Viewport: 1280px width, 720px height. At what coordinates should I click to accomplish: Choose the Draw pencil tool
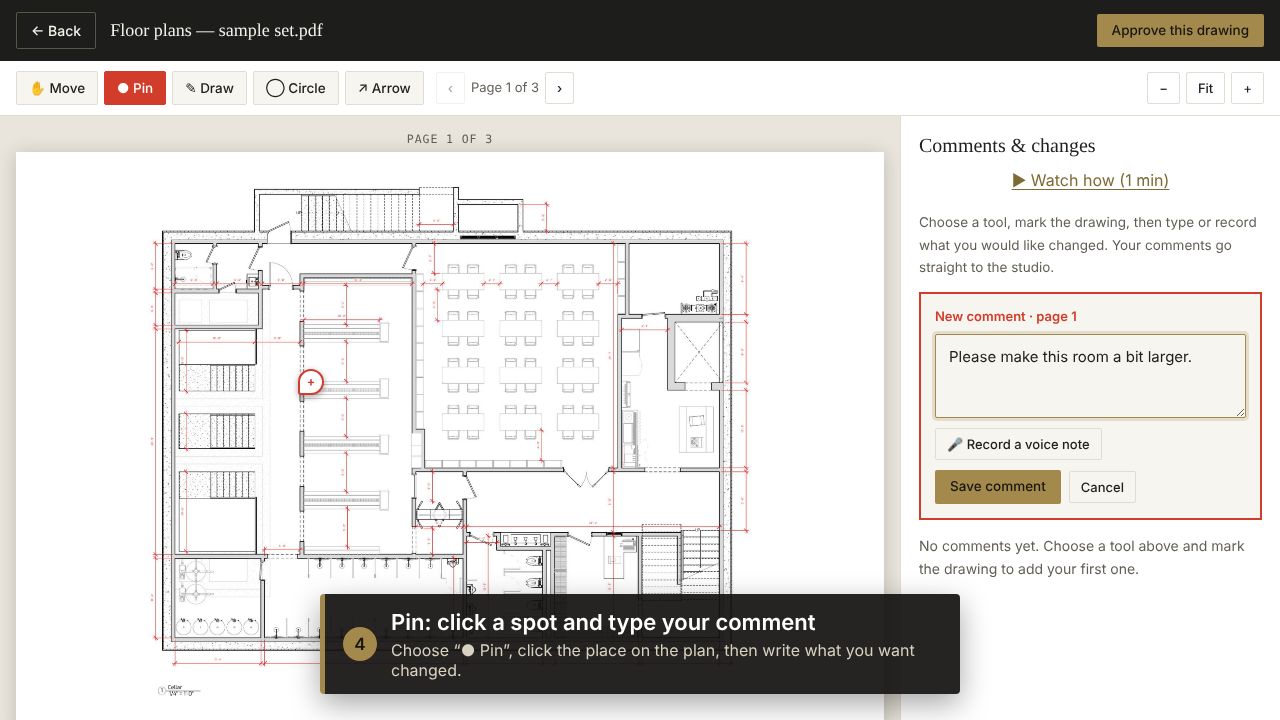[x=209, y=88]
